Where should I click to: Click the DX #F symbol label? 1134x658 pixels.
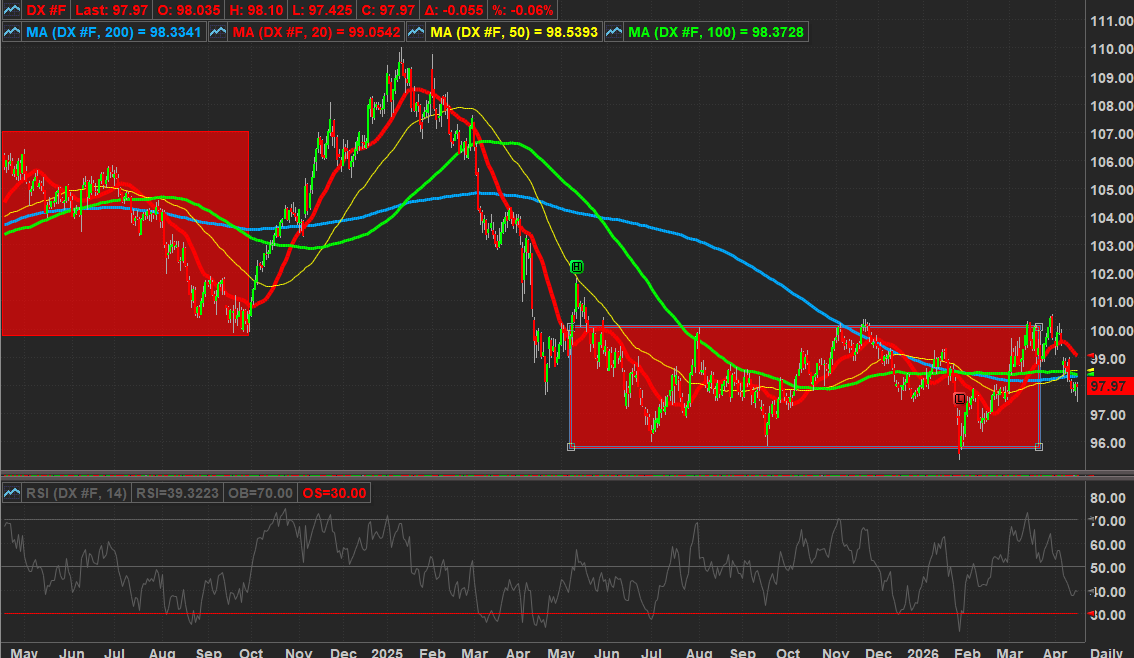click(x=47, y=10)
